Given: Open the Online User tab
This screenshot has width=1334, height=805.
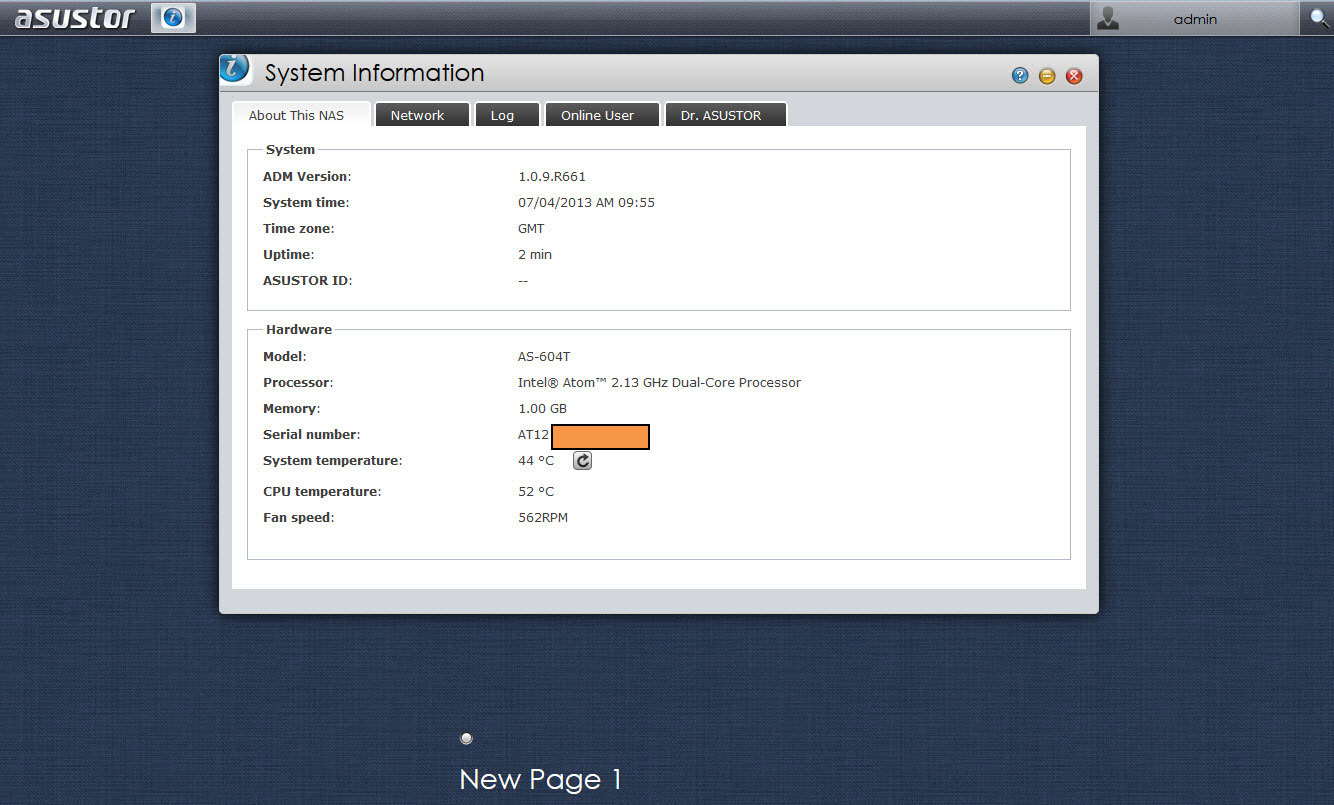Looking at the screenshot, I should coord(602,115).
